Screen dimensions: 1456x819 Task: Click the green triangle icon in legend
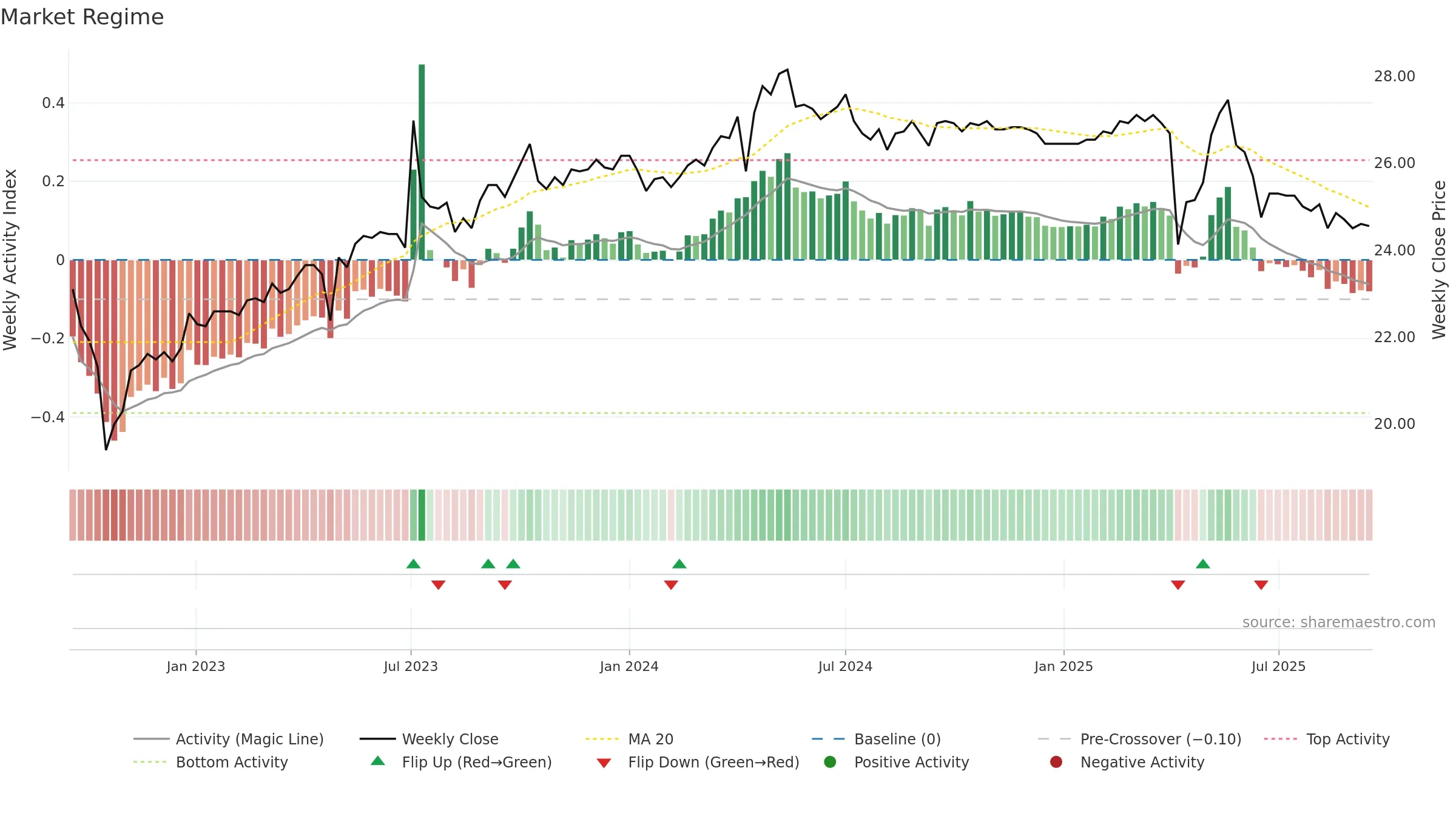(x=378, y=761)
